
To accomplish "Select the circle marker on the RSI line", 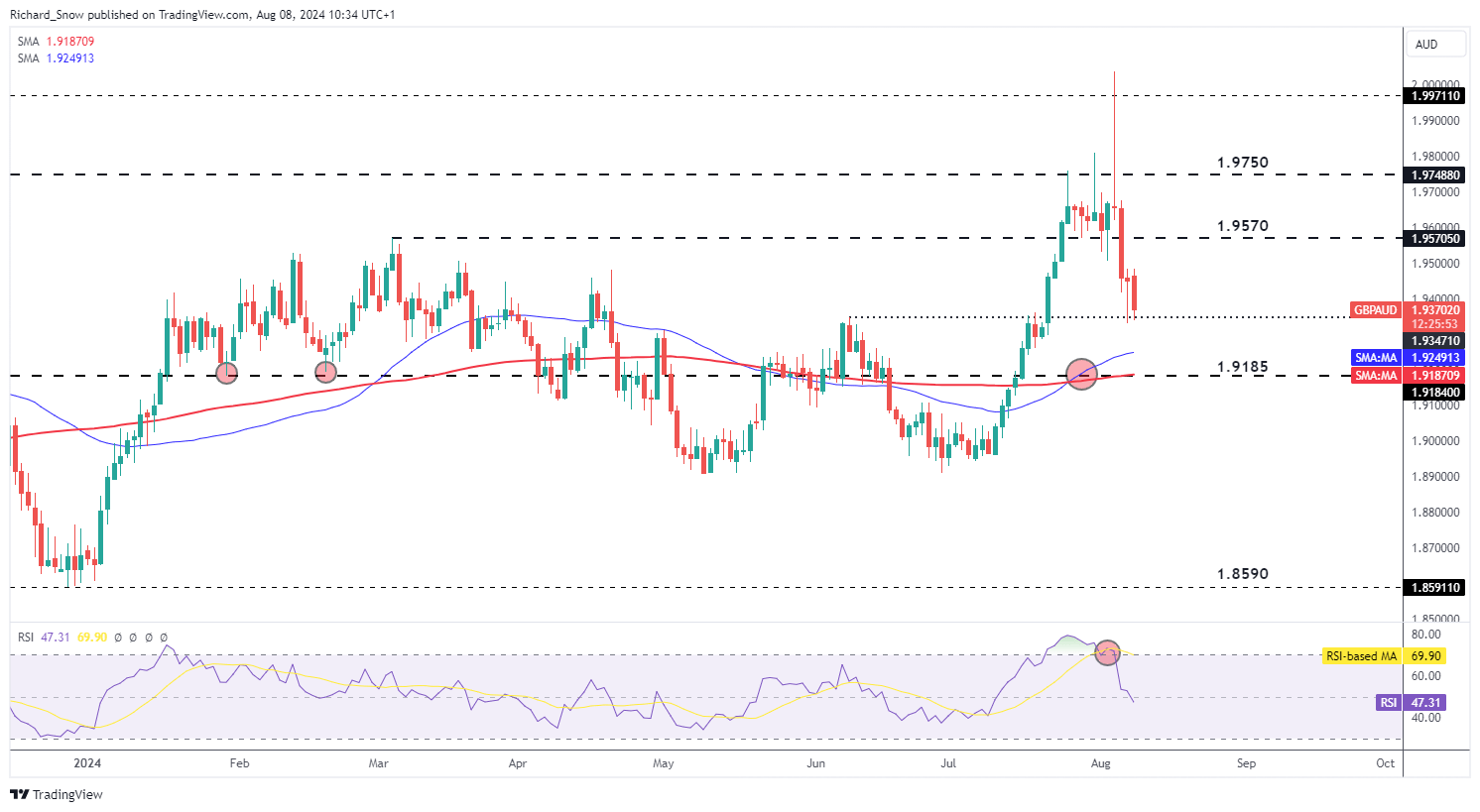I will point(1107,652).
